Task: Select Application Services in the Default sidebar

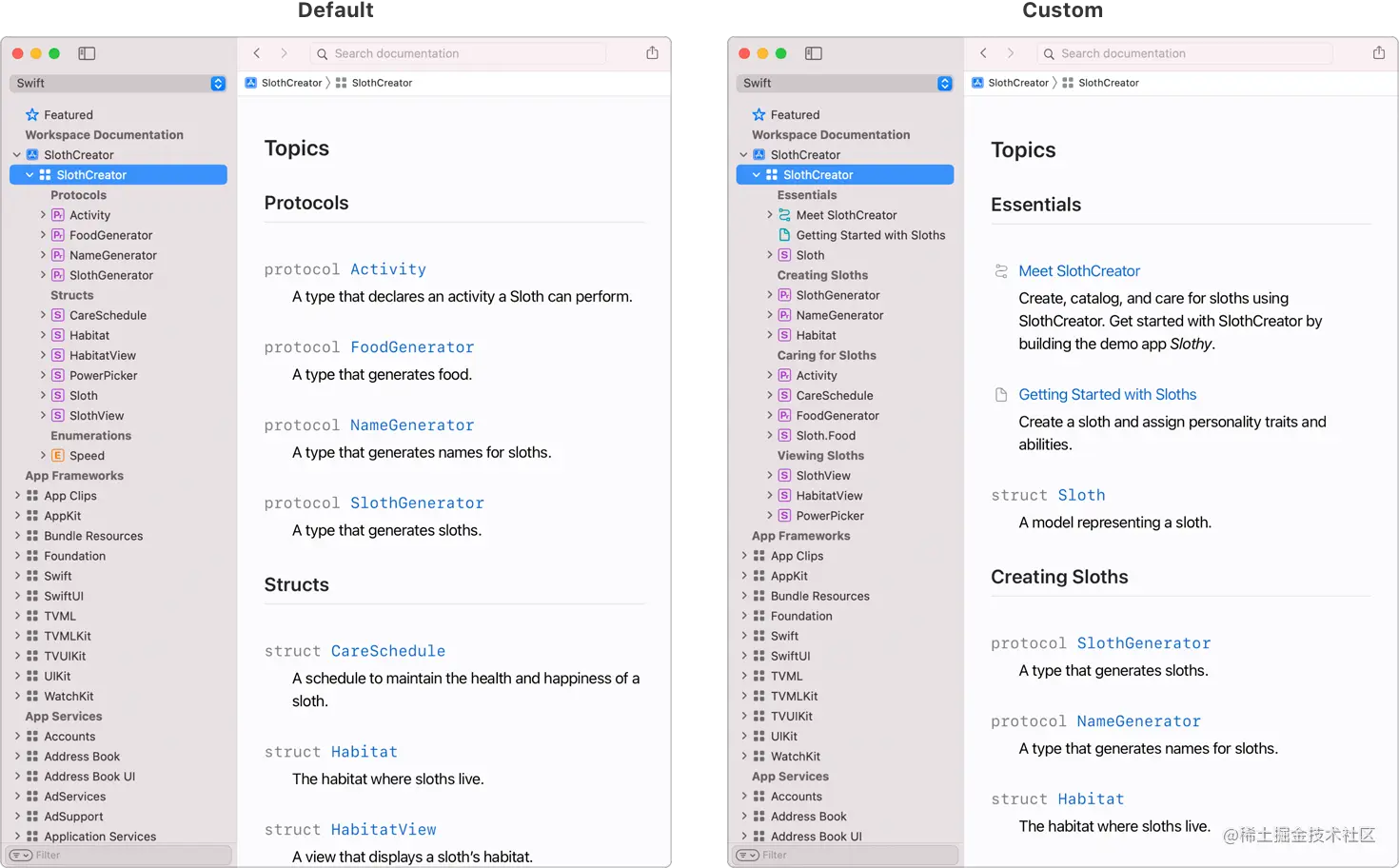Action: pos(100,837)
